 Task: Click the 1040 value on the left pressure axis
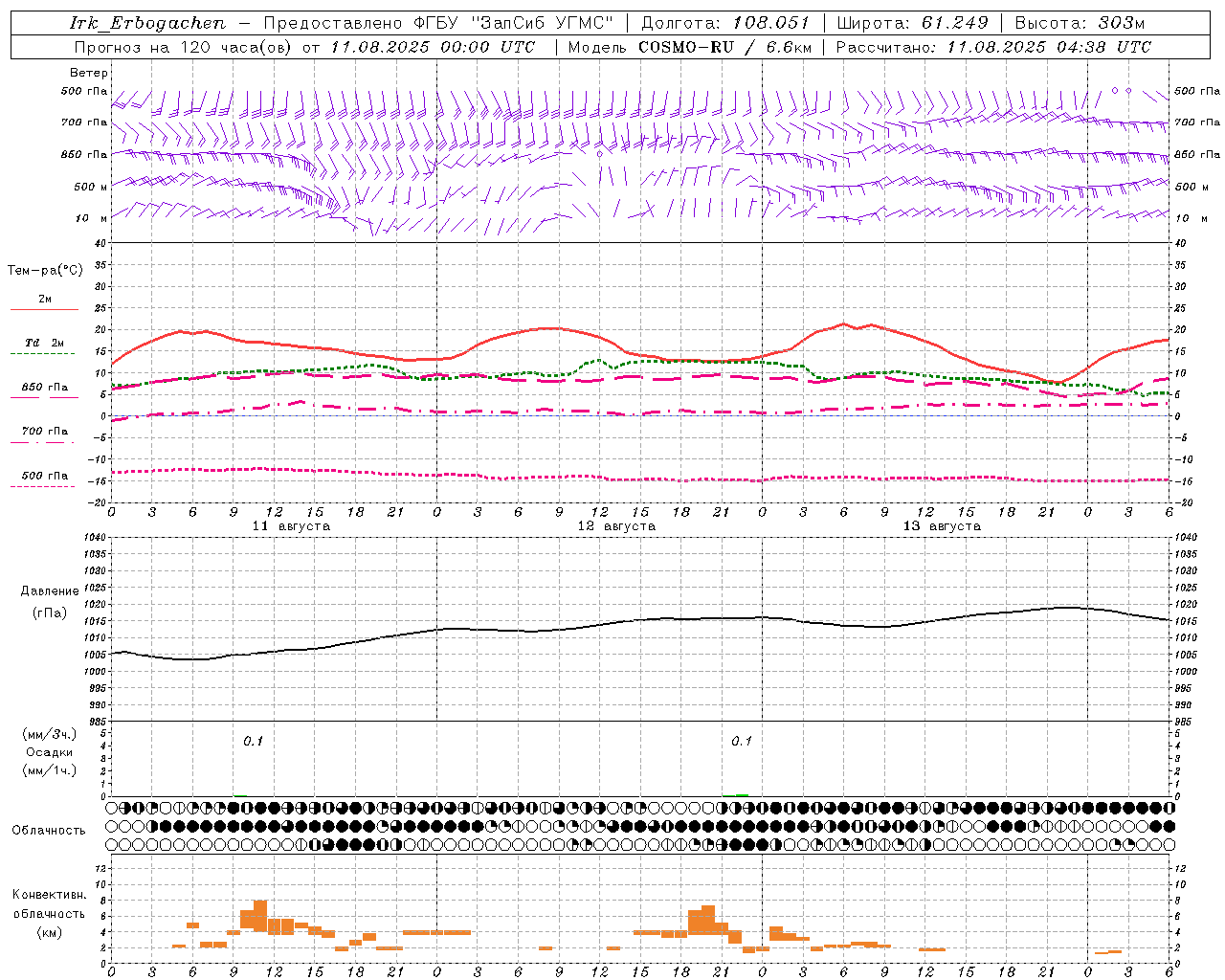click(94, 538)
